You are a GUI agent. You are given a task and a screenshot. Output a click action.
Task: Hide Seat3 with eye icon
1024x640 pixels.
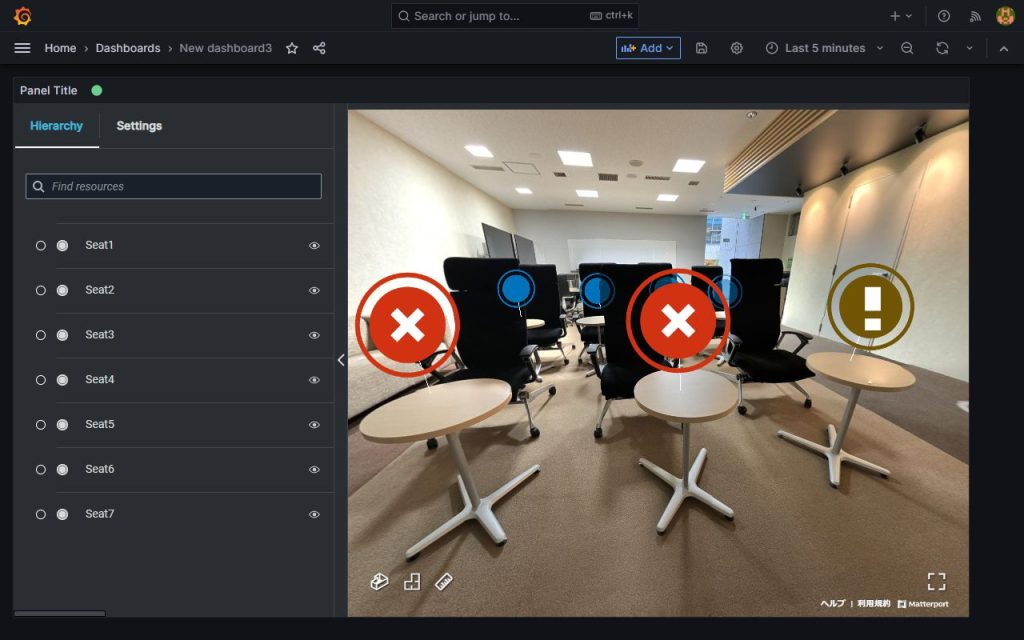(x=314, y=335)
